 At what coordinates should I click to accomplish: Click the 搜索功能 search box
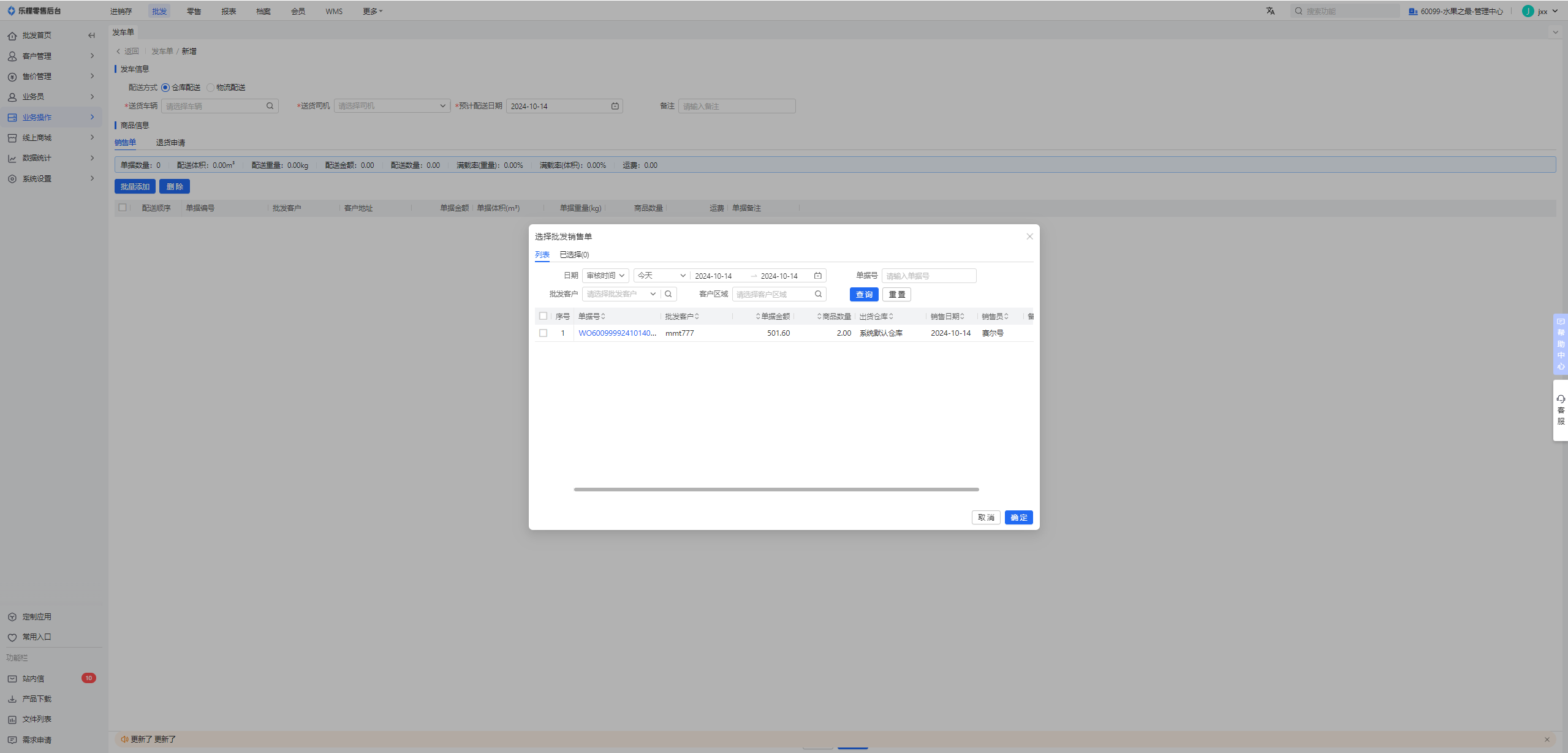(x=1345, y=11)
